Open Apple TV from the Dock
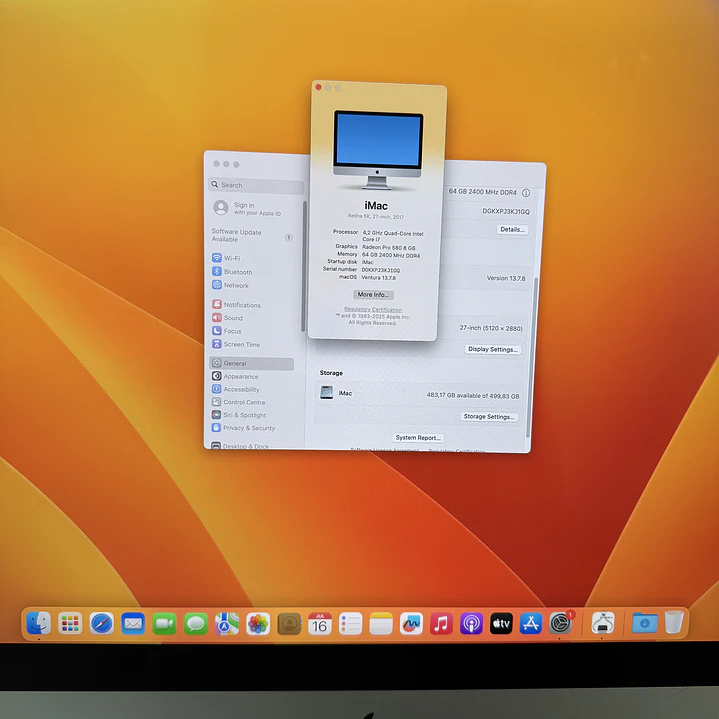719x719 pixels. tap(501, 624)
